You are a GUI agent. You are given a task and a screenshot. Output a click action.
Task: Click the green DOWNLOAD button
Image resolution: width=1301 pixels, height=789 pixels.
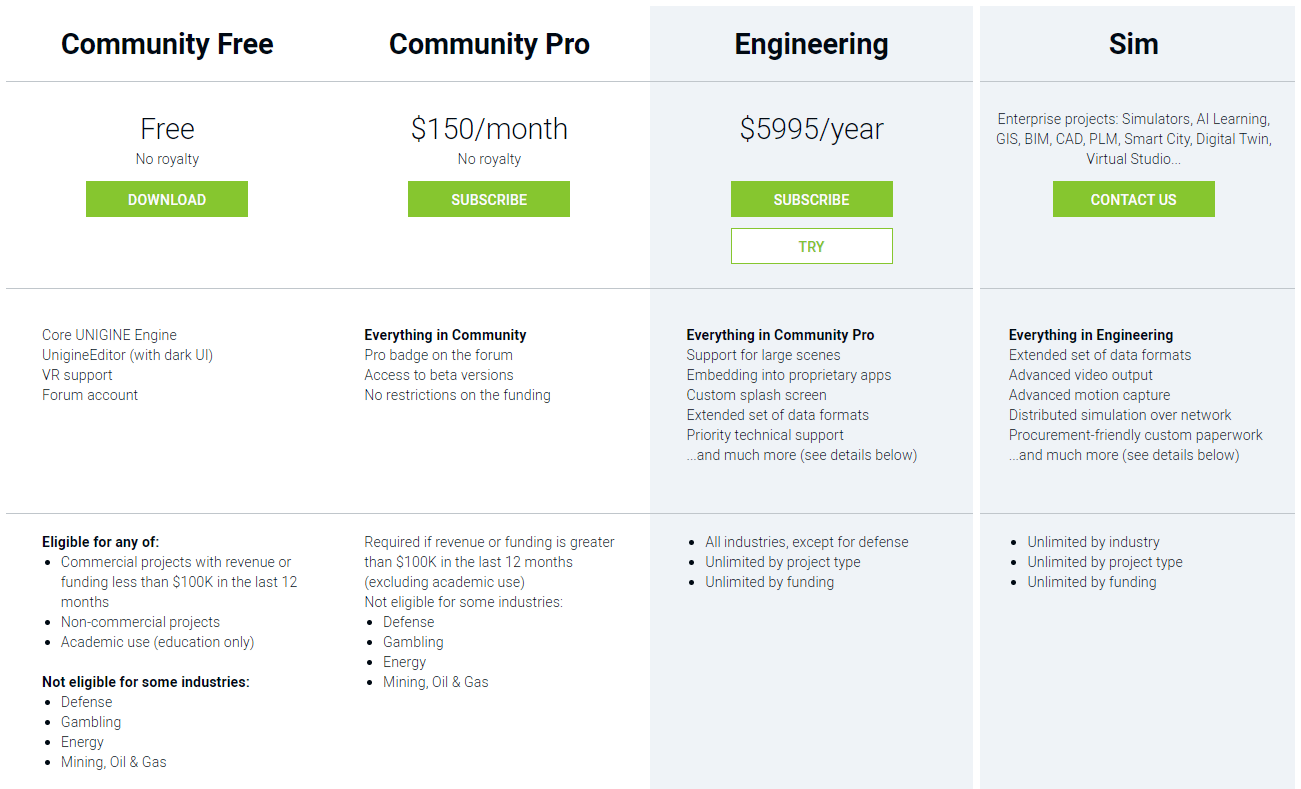pos(167,199)
